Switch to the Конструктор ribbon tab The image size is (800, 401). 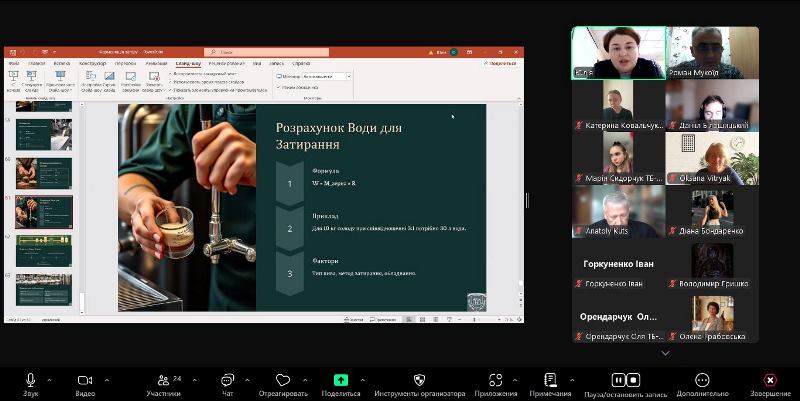92,63
